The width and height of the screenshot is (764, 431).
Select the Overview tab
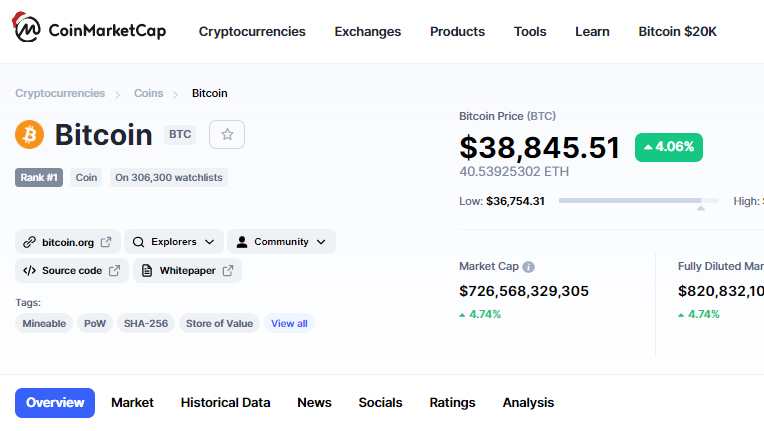(55, 403)
